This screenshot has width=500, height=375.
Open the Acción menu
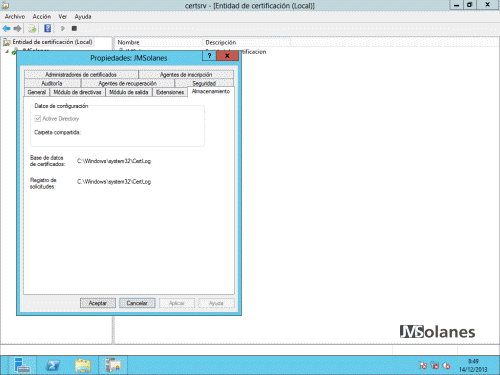point(42,17)
